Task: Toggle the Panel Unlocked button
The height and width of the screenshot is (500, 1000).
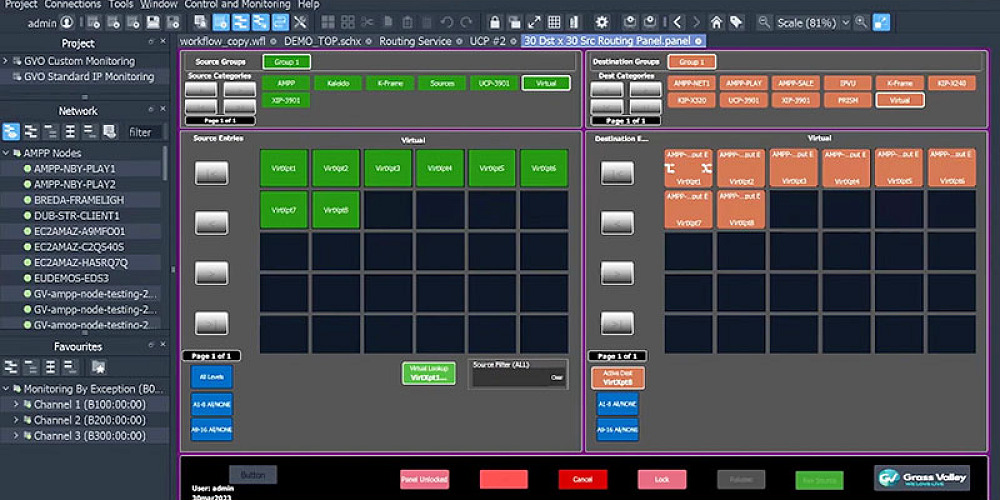Action: pyautogui.click(x=424, y=480)
